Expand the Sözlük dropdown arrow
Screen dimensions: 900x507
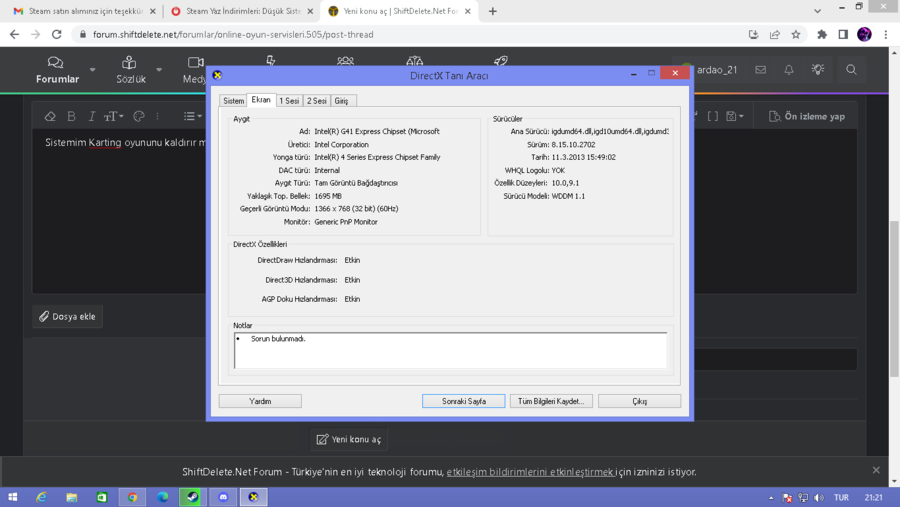(x=159, y=70)
